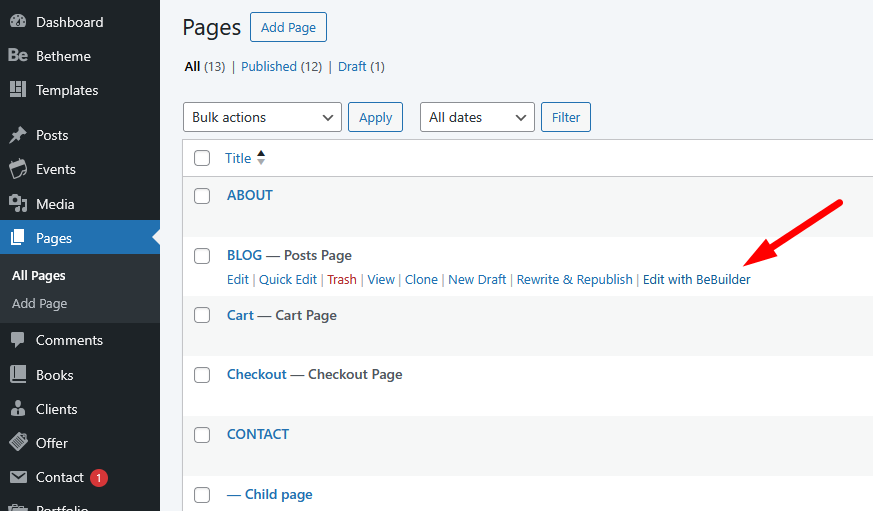Expand the All dates filter dropdown
The image size is (873, 511).
477,117
